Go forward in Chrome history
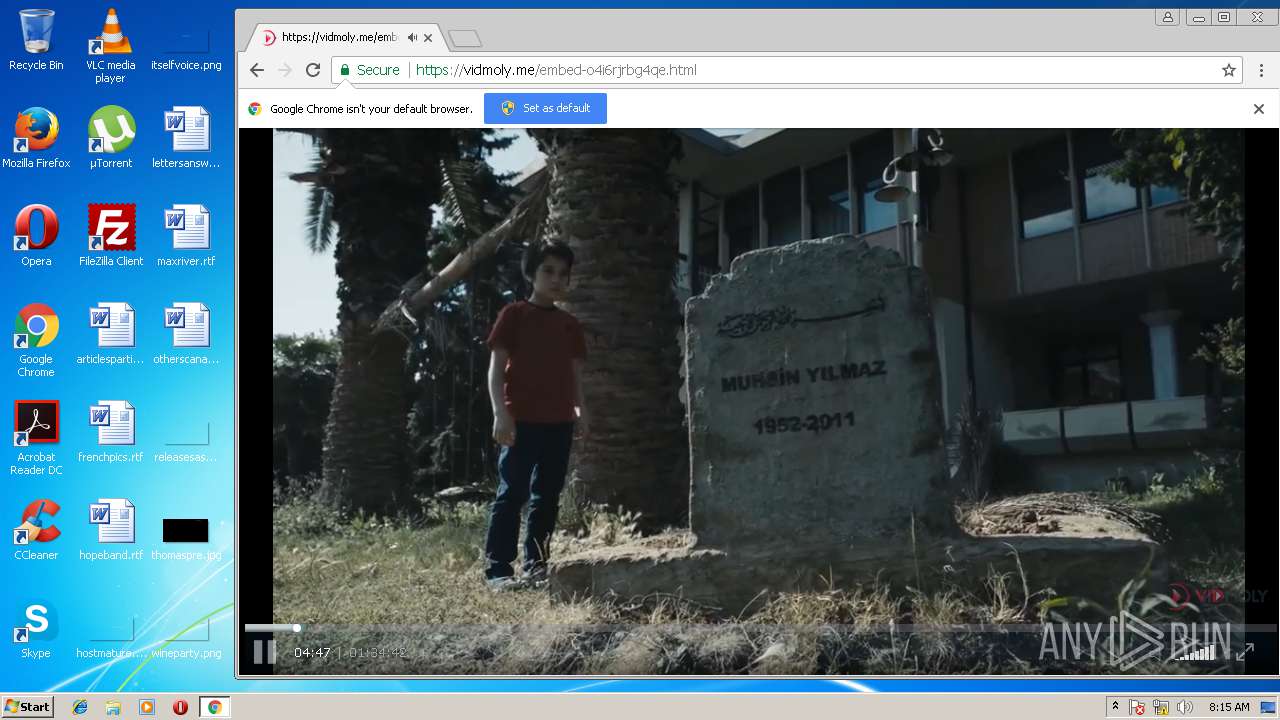 [x=285, y=70]
